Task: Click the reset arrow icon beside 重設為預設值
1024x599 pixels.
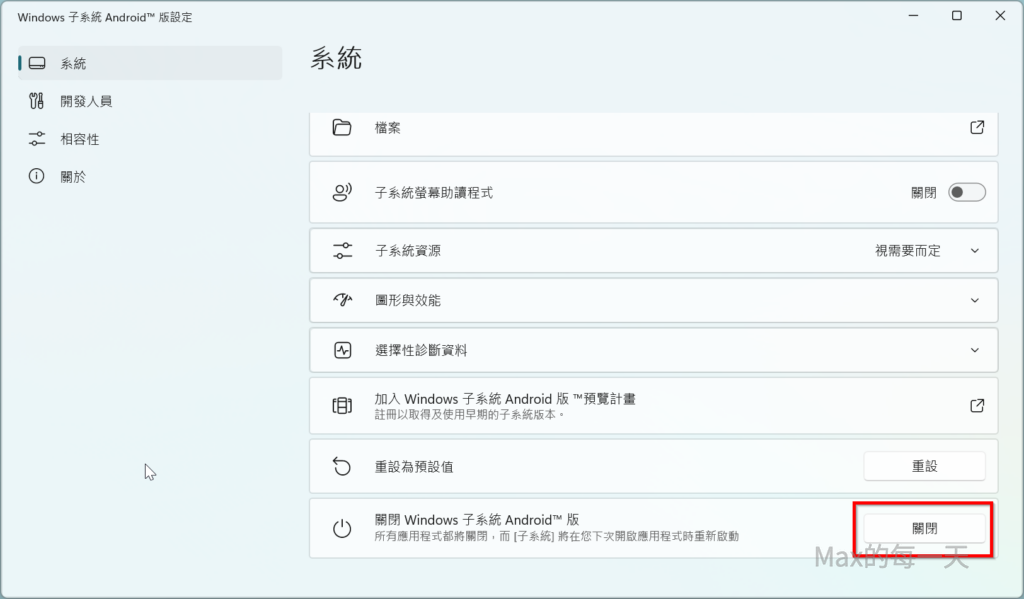Action: click(x=342, y=466)
